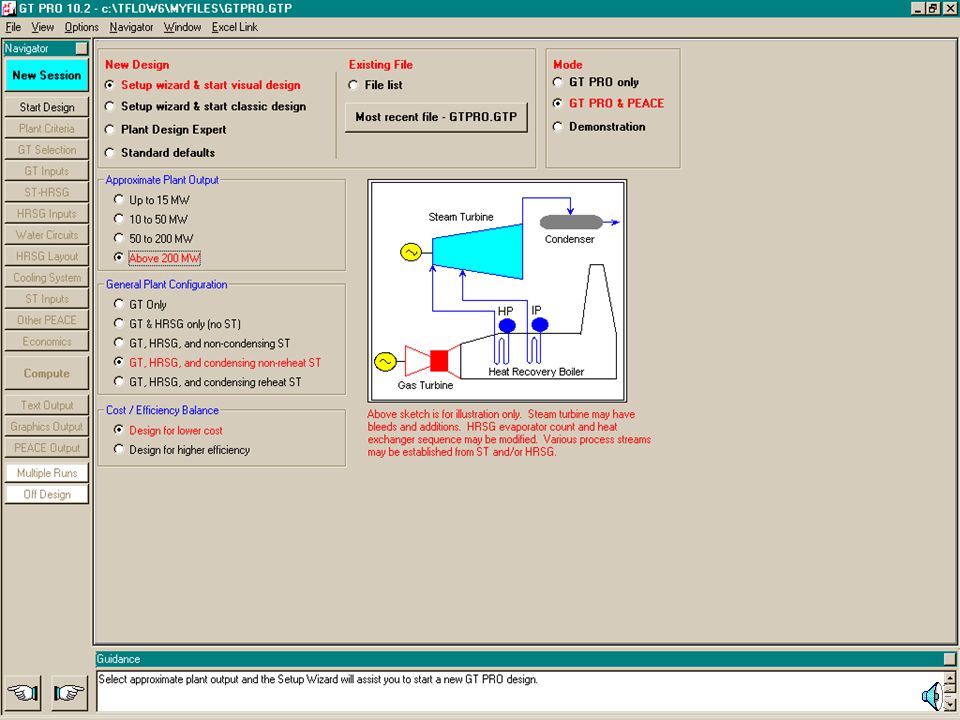
Task: Select Setup wizard & start visual design
Action: pyautogui.click(x=203, y=85)
